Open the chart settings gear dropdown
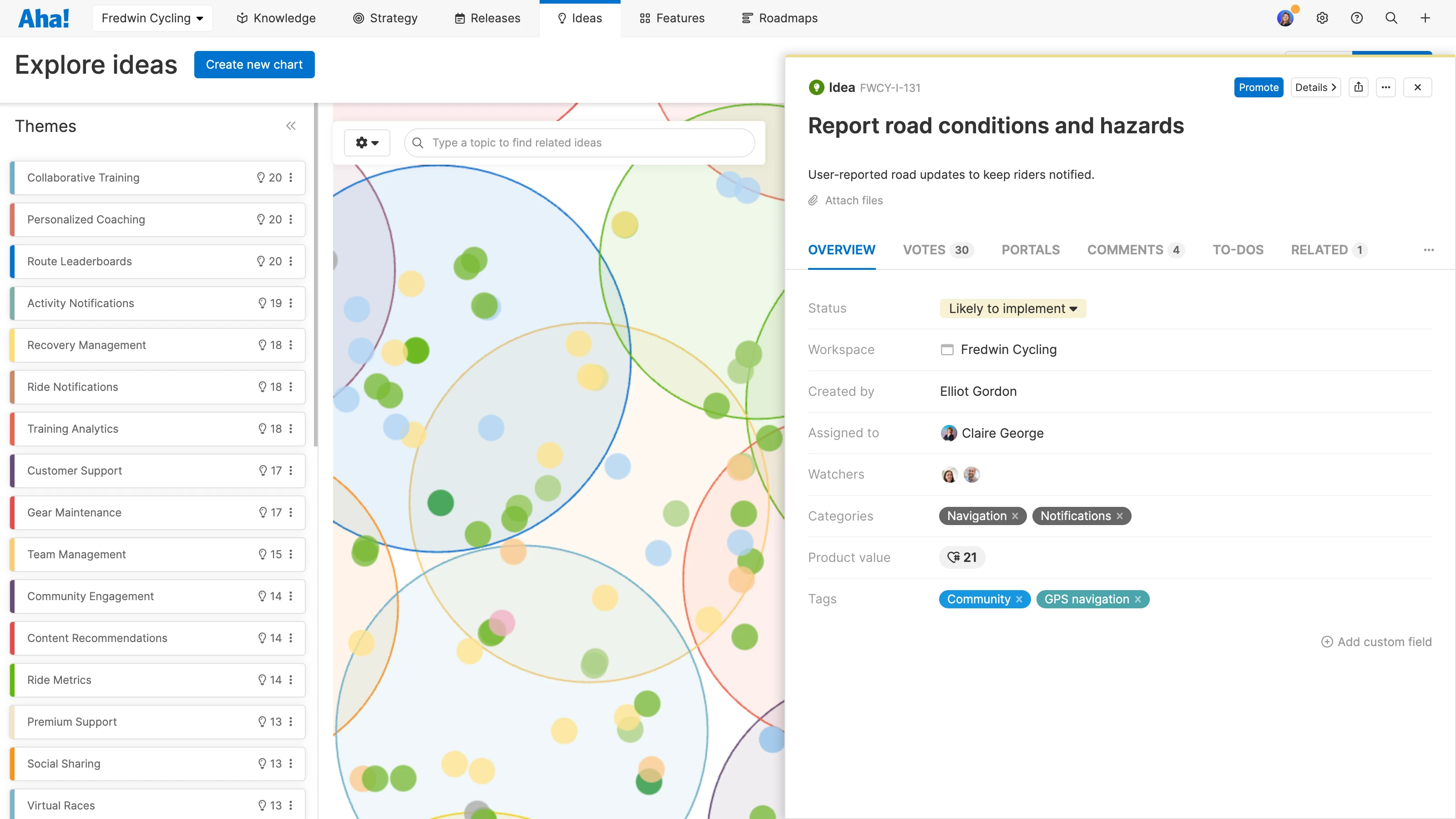The width and height of the screenshot is (1456, 819). coord(367,142)
